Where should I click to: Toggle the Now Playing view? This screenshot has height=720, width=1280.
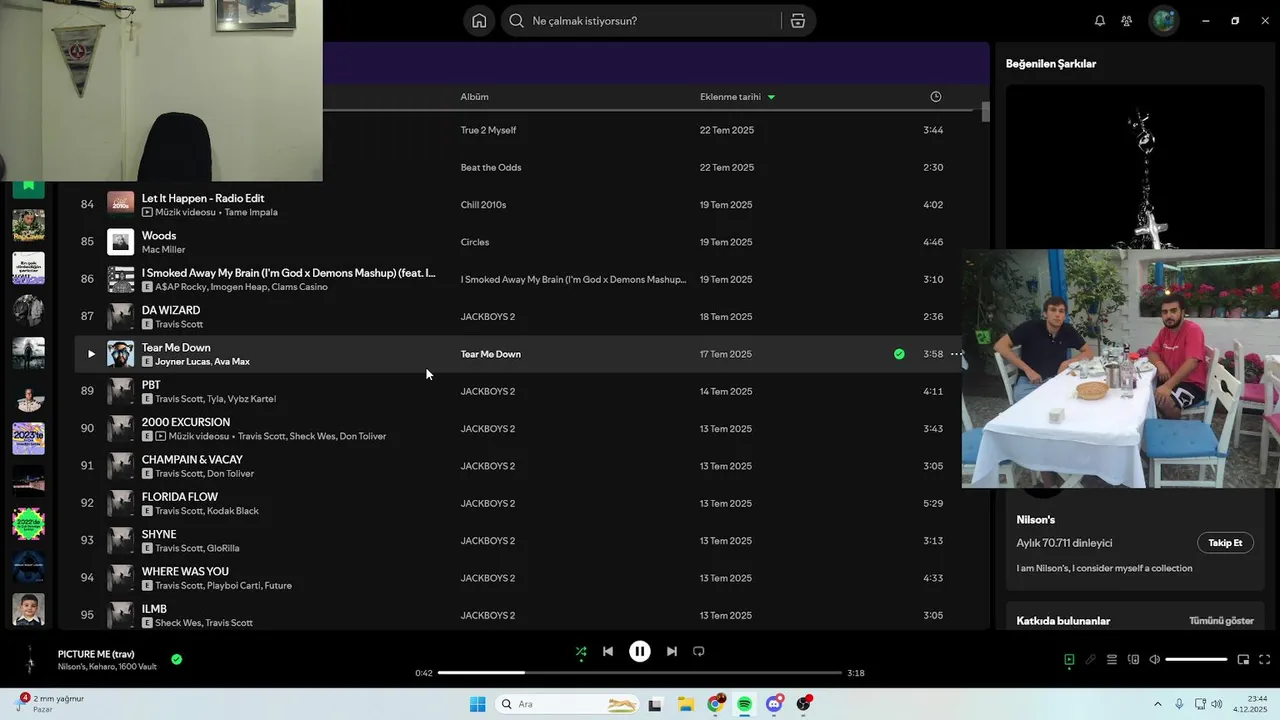tap(1069, 660)
